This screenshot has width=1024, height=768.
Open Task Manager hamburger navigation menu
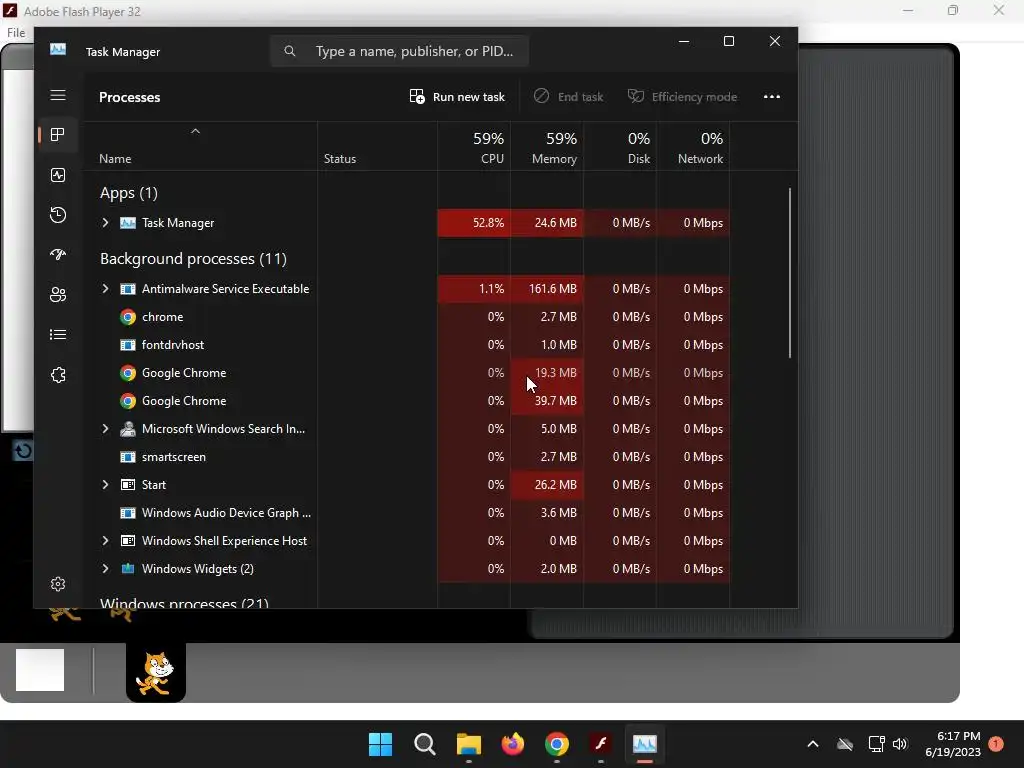[57, 95]
